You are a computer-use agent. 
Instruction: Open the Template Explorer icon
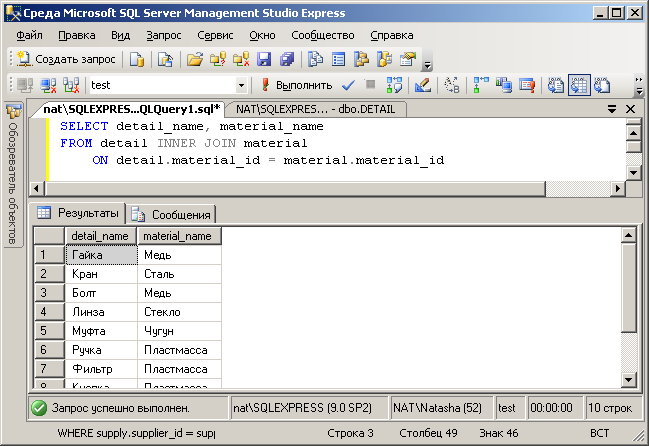[385, 60]
